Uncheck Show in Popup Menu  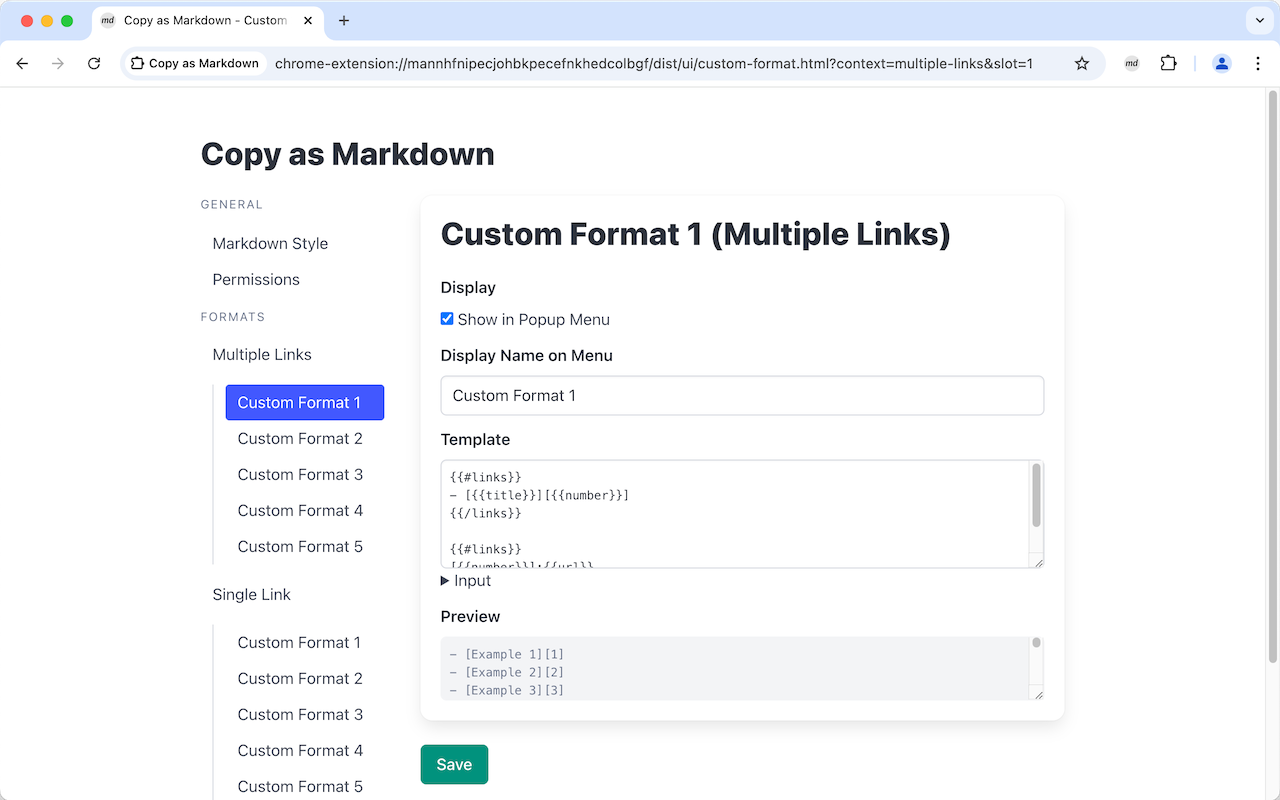447,318
